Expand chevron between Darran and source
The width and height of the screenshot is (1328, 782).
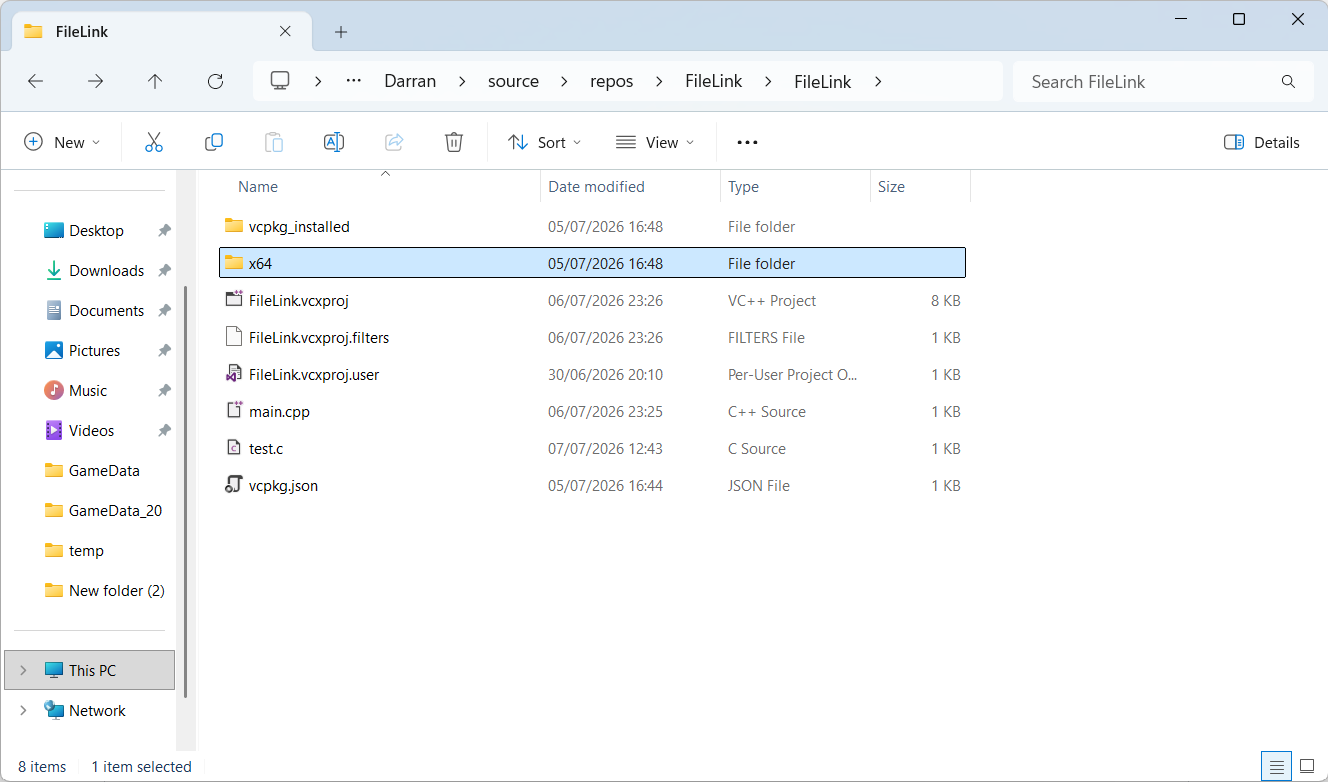click(462, 82)
